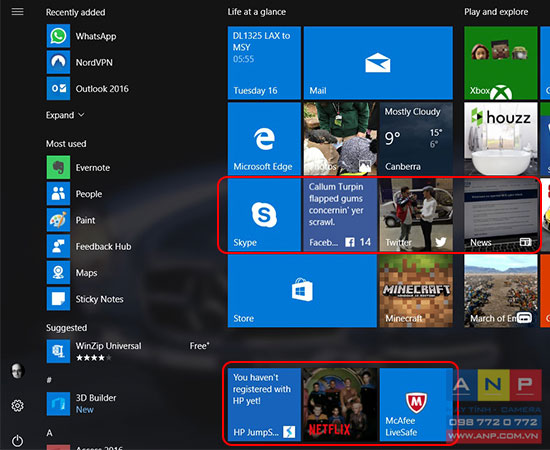Screen dimensions: 550x450
Task: Open McAfee LiveSafe tile
Action: click(416, 405)
